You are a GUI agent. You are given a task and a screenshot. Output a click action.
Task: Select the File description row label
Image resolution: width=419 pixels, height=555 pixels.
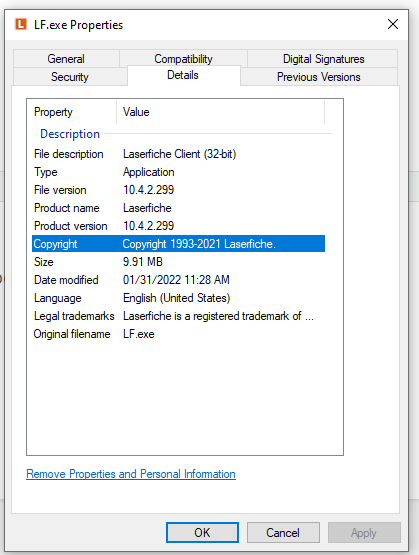click(69, 154)
